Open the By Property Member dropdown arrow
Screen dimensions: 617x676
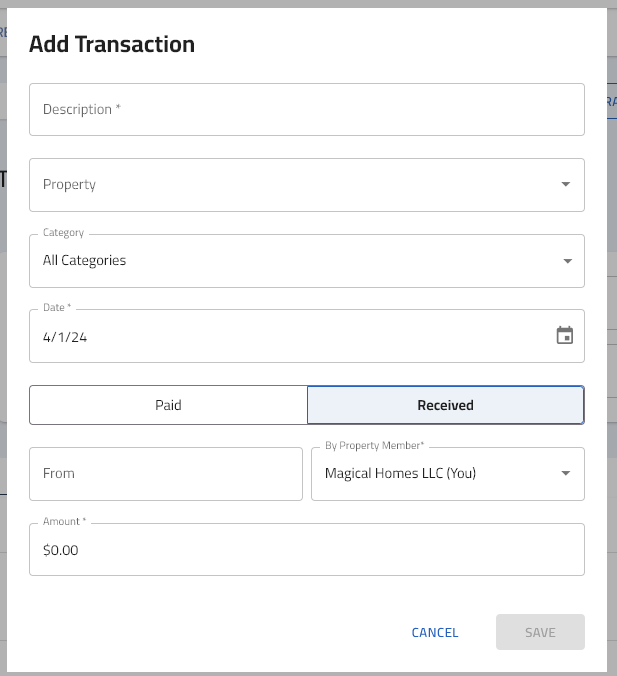566,473
